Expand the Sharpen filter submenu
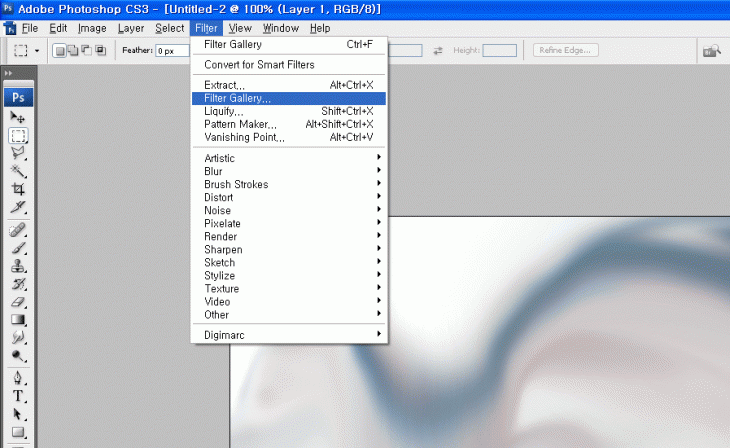Screen dimensions: 730x448 [x=289, y=250]
